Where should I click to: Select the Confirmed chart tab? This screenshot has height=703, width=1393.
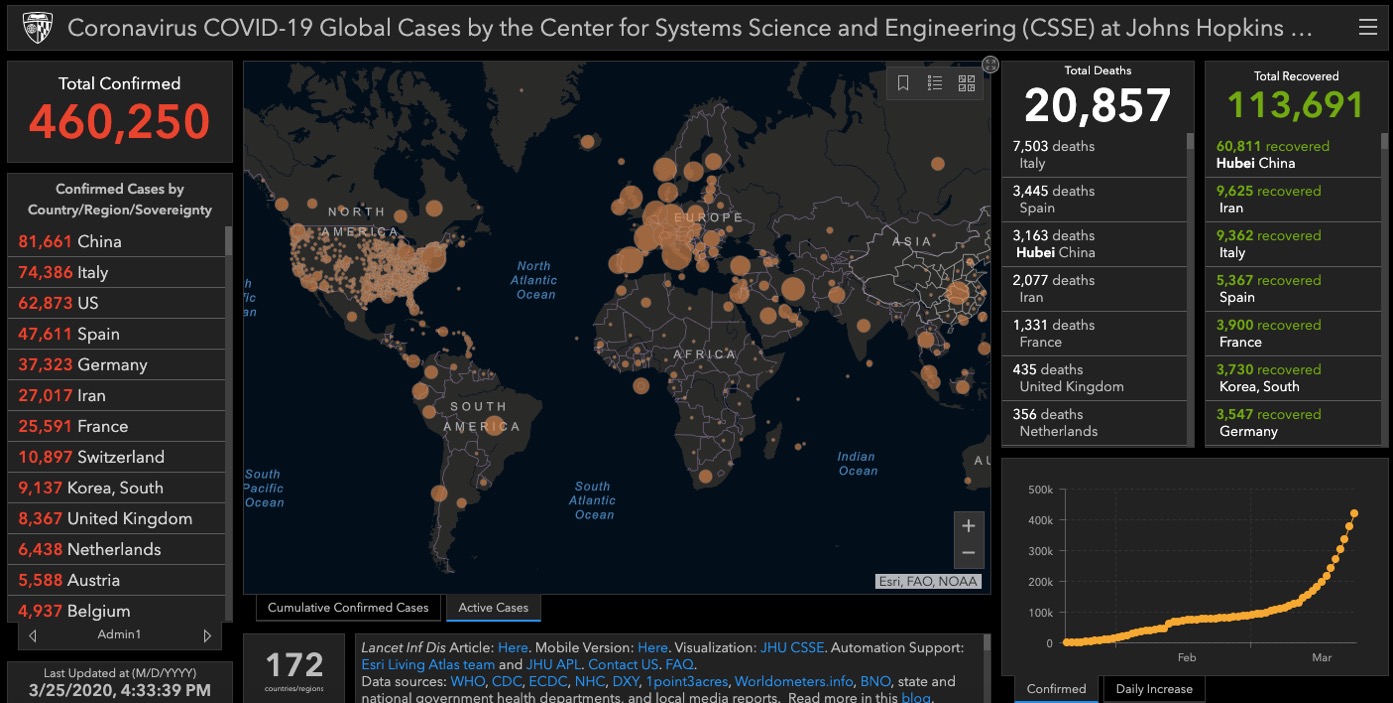pos(1056,689)
